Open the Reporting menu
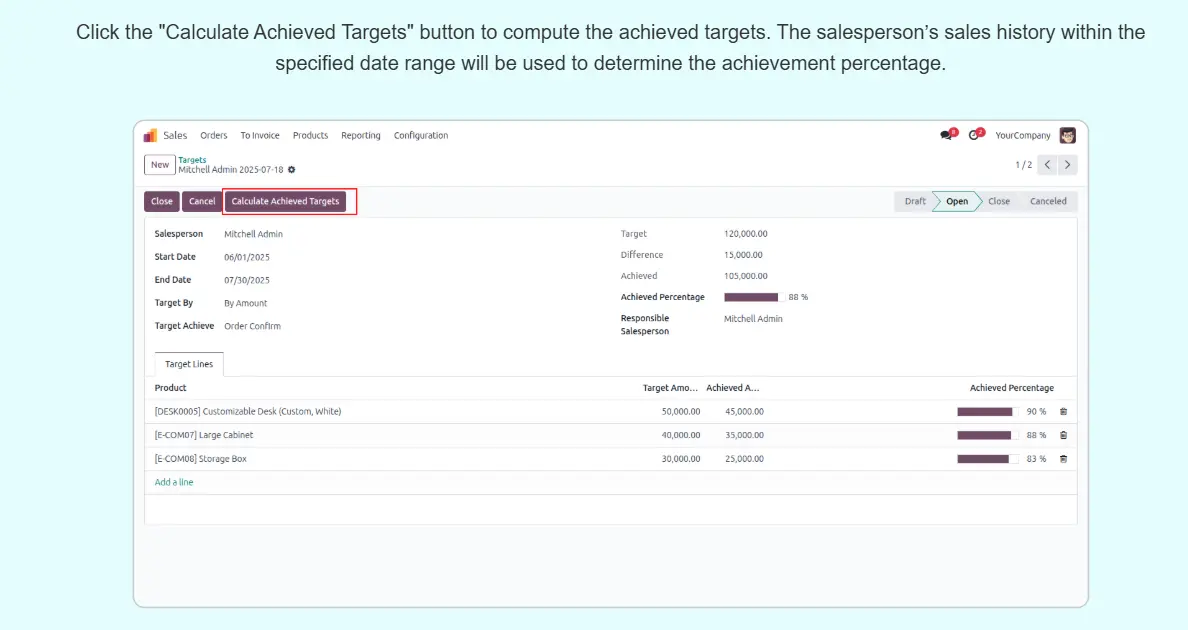1188x630 pixels. 360,136
